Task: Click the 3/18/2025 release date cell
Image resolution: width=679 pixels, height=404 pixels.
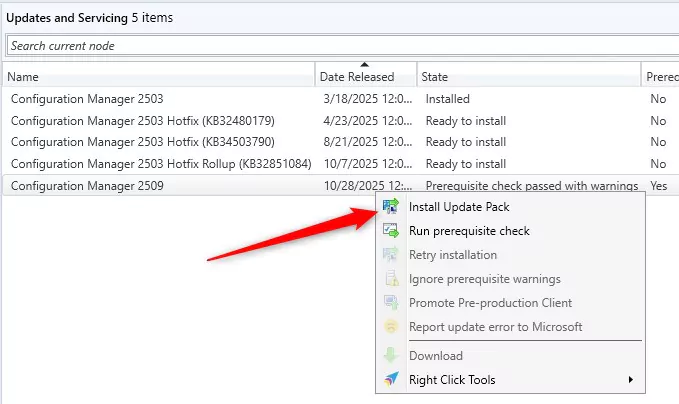Action: point(368,99)
